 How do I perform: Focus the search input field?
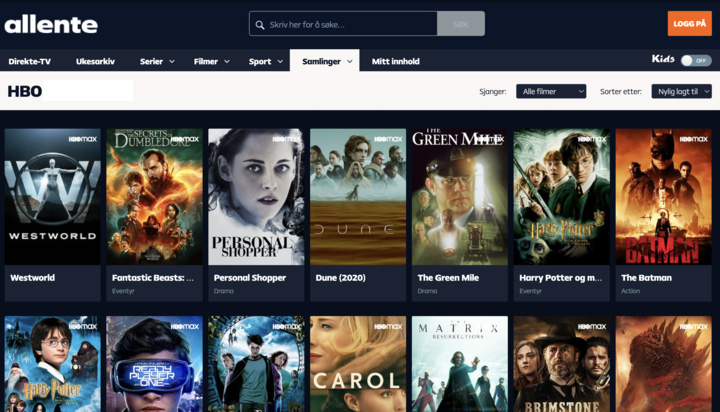(x=343, y=24)
